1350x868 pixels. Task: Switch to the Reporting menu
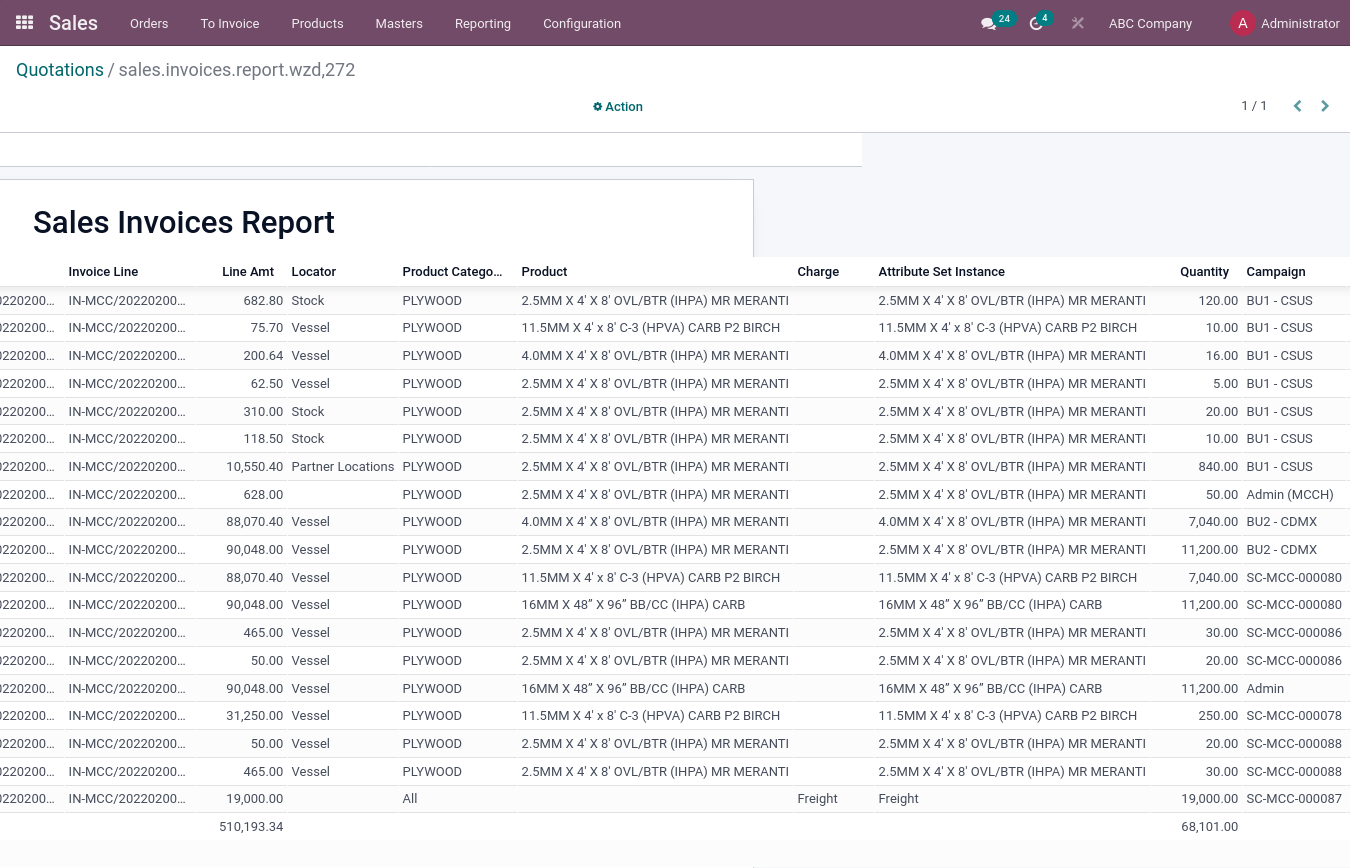(482, 23)
